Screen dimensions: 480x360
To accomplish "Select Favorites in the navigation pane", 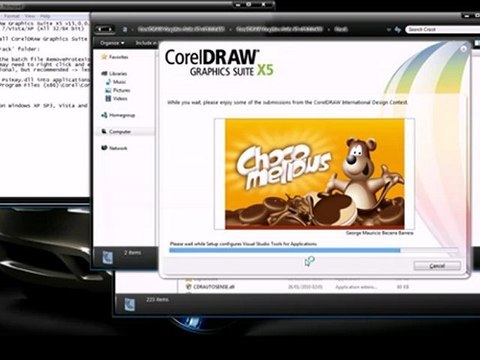I will point(118,57).
